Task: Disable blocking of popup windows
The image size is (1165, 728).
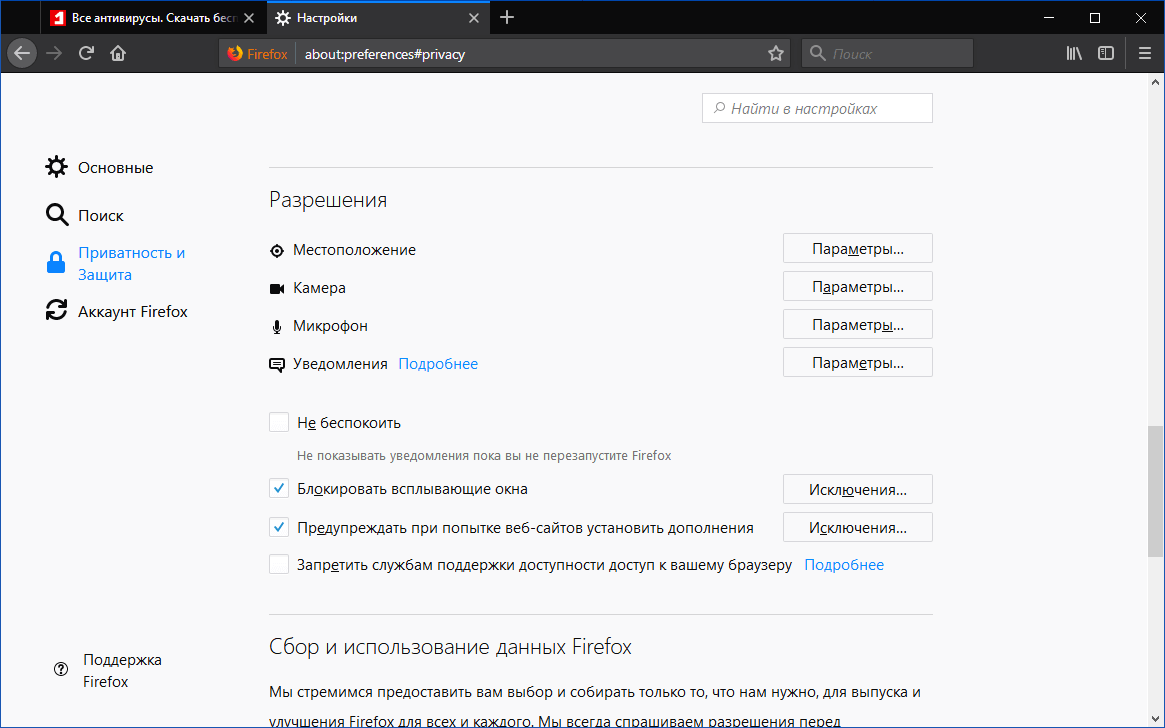Action: point(279,487)
